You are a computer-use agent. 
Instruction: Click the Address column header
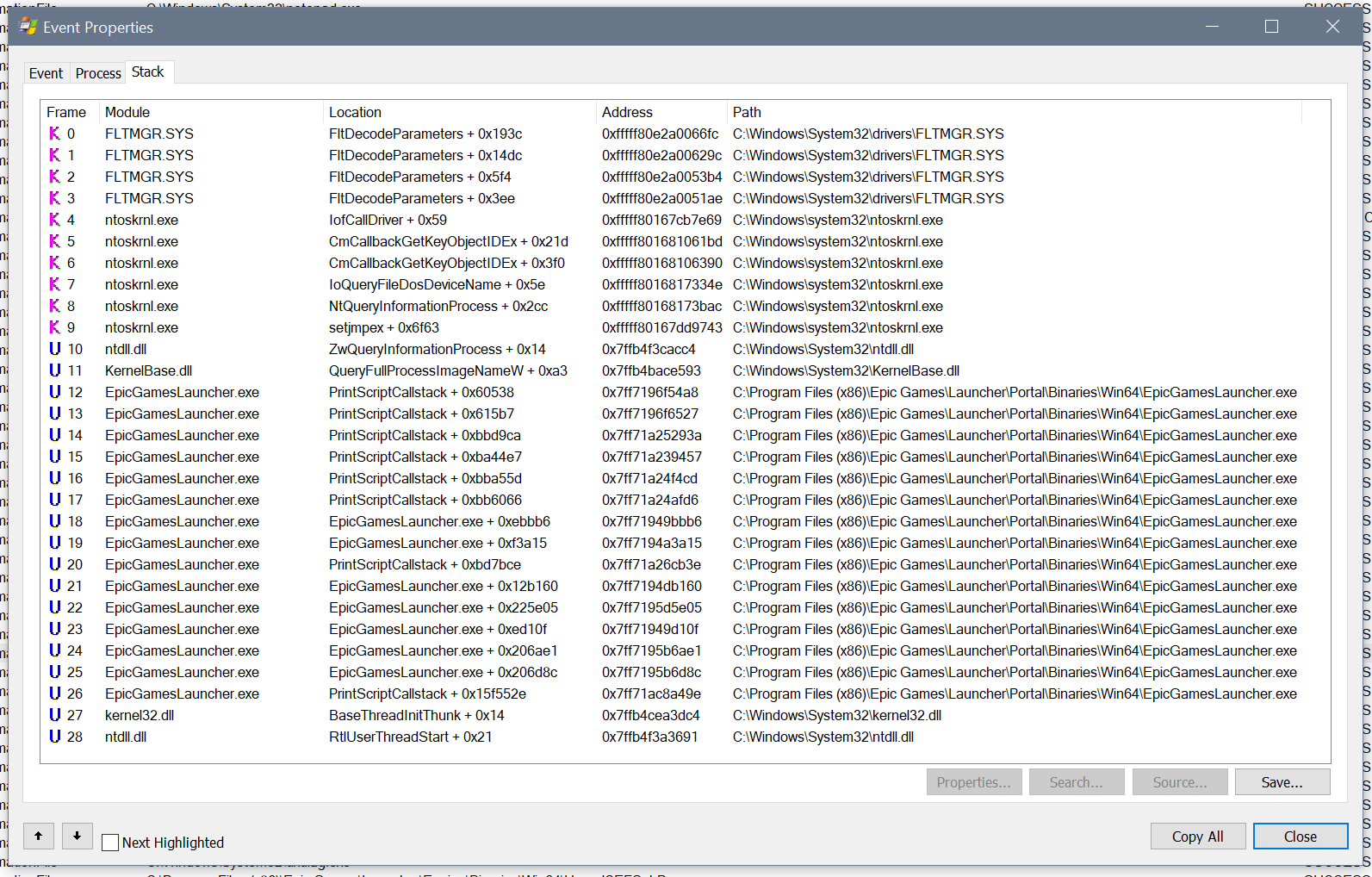[661, 112]
